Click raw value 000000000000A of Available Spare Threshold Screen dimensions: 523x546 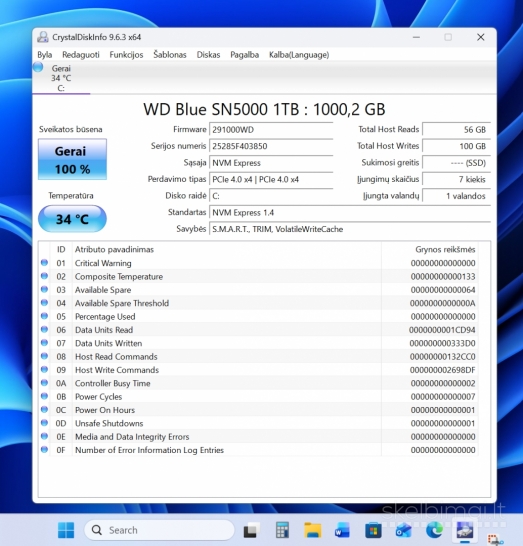[442, 303]
